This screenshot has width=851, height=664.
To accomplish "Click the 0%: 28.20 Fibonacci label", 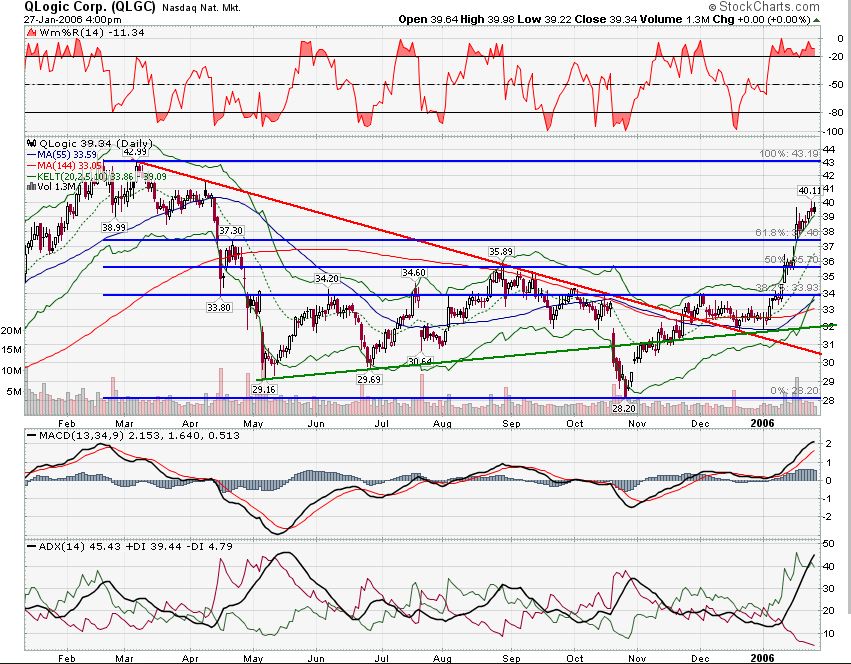I will [795, 390].
